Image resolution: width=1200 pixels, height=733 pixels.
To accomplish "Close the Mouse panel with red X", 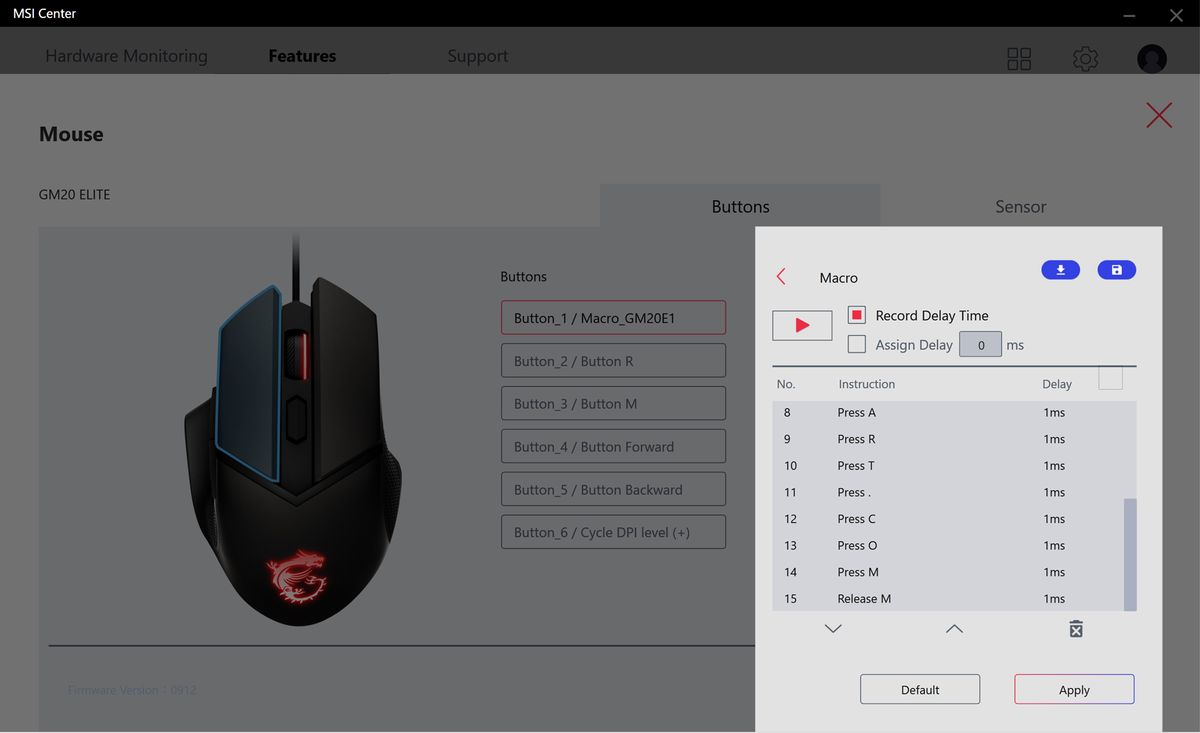I will [1159, 115].
